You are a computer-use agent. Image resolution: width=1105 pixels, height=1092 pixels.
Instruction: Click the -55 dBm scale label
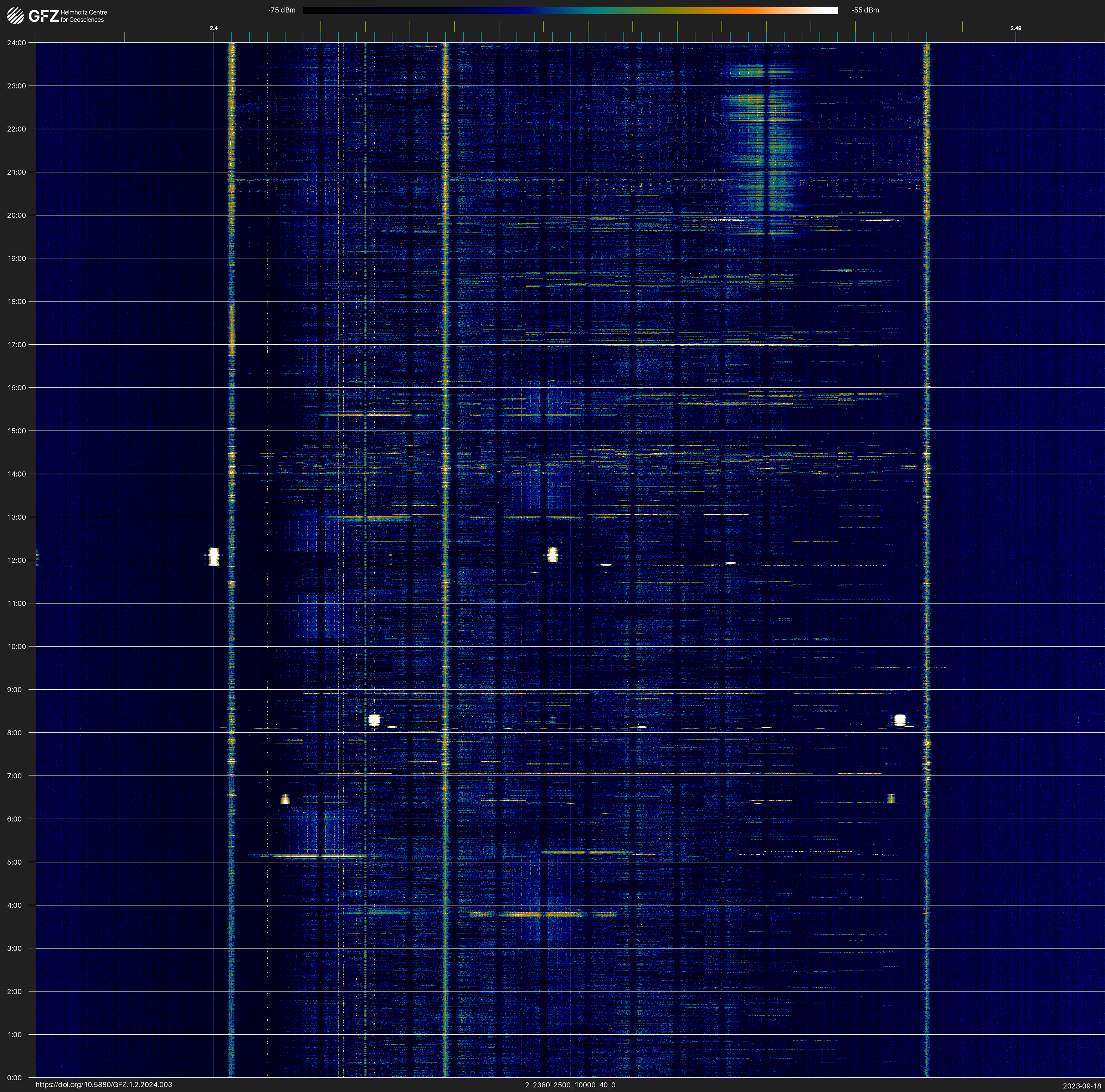tap(865, 10)
